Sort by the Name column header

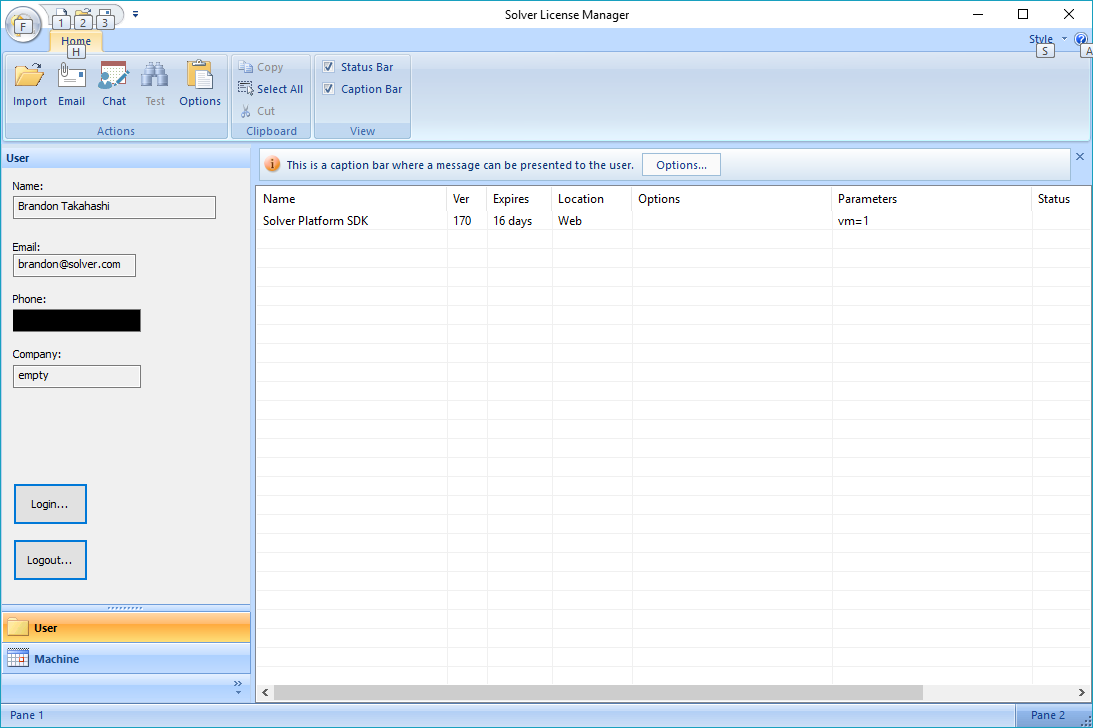pos(351,199)
